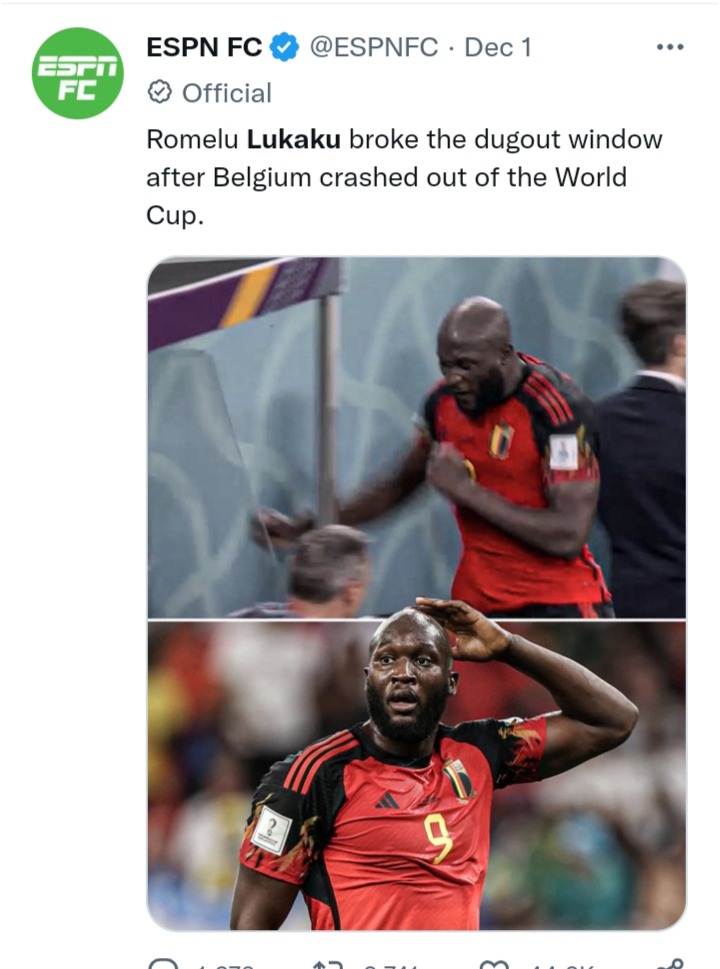Screen dimensions: 720x969
Task: Click the reply speech bubble icon
Action: coord(164,964)
